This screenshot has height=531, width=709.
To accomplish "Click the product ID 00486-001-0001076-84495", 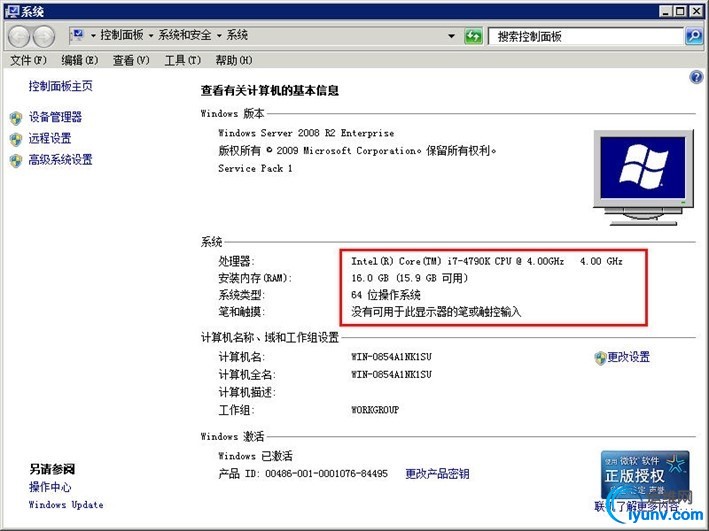I will (x=326, y=474).
